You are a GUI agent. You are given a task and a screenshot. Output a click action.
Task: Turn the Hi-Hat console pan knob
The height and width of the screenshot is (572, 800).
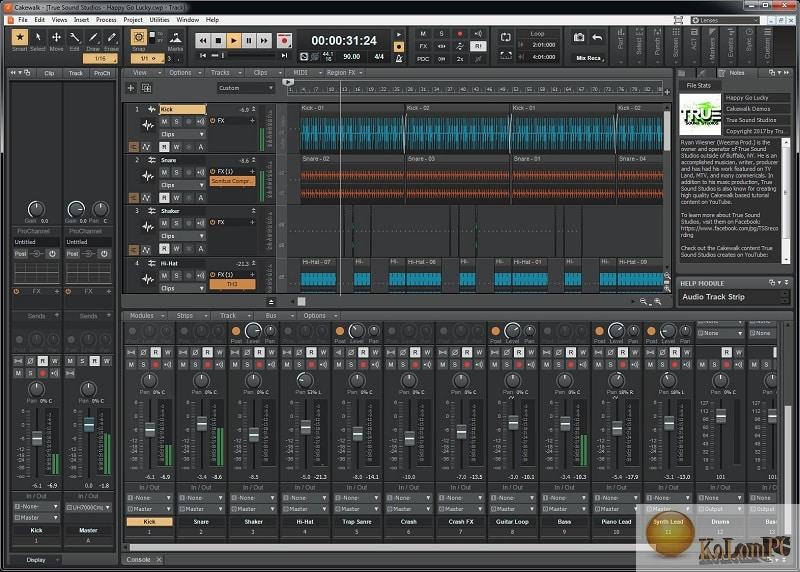(x=305, y=380)
